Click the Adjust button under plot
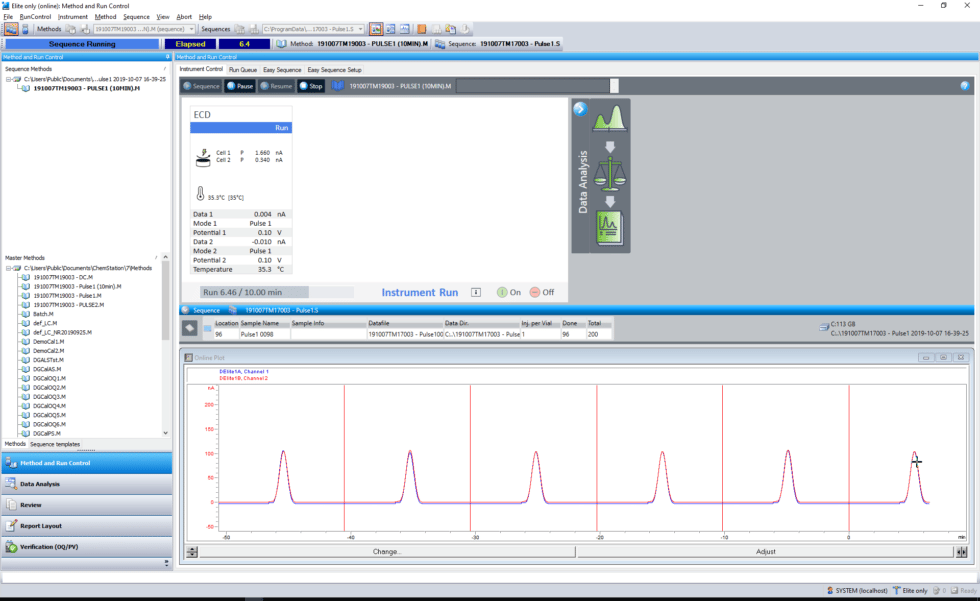This screenshot has height=601, width=980. pyautogui.click(x=766, y=552)
